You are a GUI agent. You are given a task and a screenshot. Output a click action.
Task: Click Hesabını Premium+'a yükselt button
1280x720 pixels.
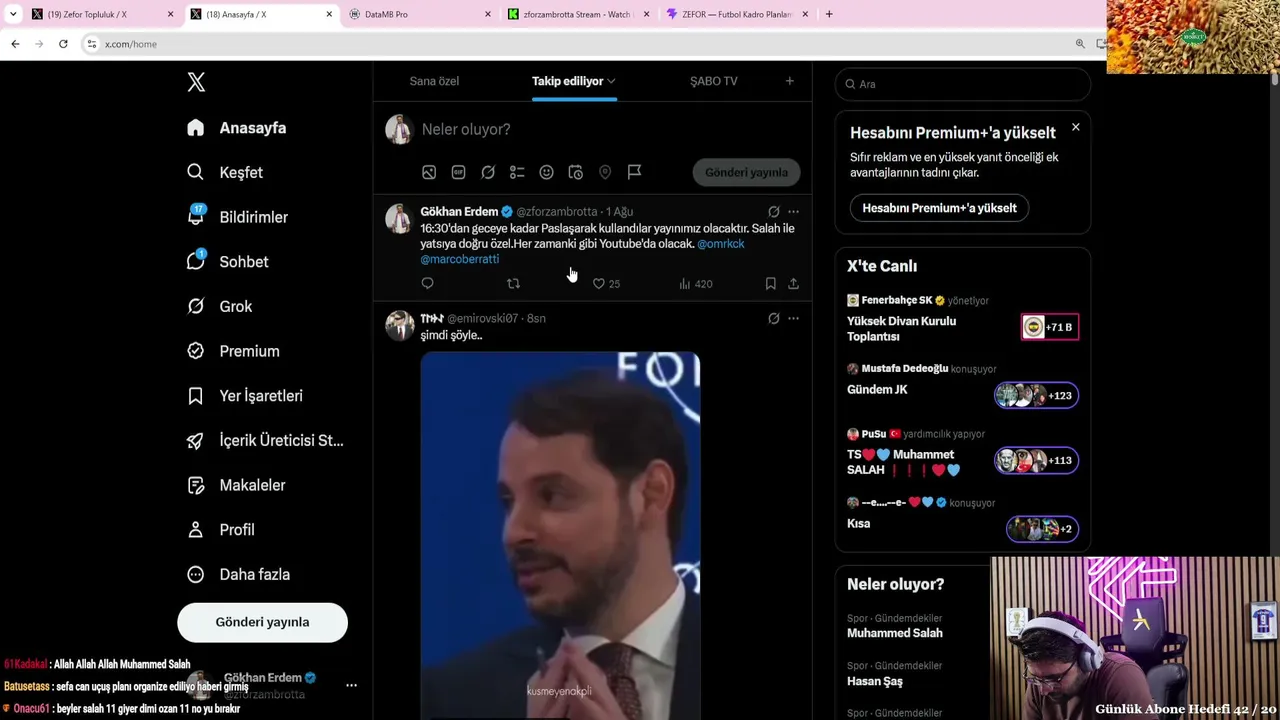click(939, 208)
